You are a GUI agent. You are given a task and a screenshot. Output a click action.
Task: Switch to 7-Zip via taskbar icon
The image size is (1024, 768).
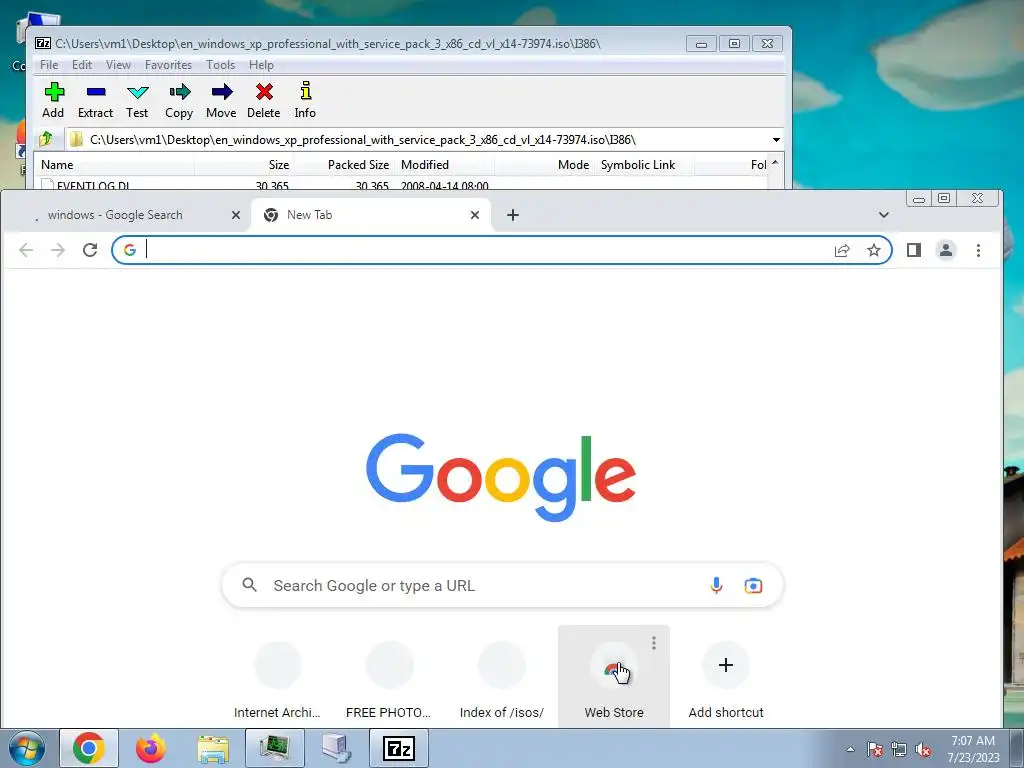pos(399,748)
